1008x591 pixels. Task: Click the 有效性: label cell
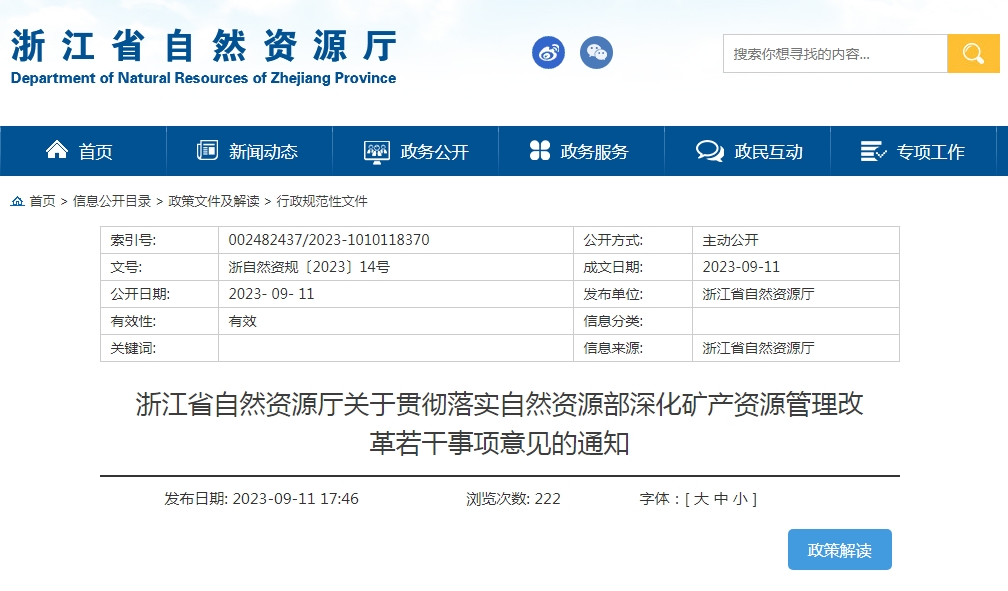click(159, 321)
